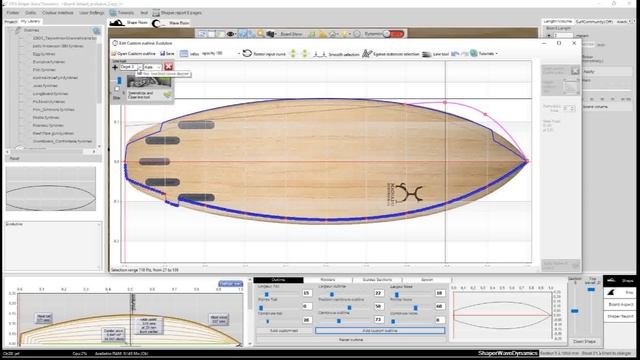
Task: Click the Section vertical slider handle
Action: [575, 311]
